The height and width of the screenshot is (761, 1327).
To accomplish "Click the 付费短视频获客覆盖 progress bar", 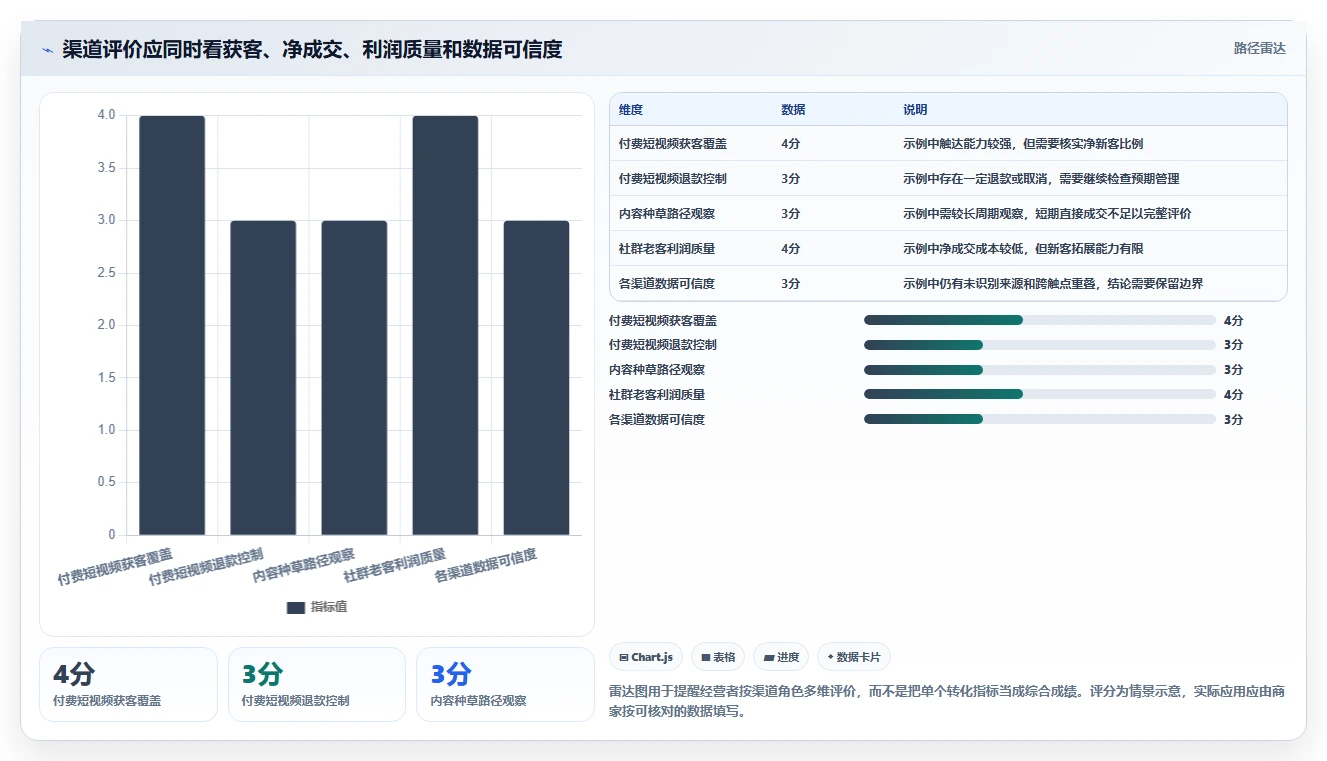I will (1040, 320).
